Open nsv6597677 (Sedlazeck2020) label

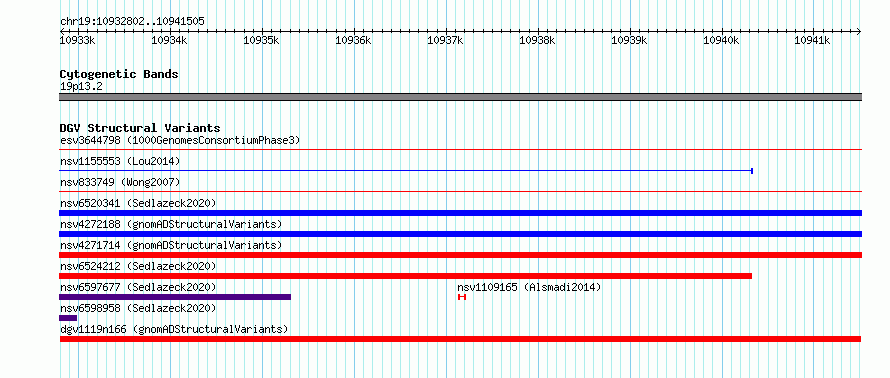point(138,287)
